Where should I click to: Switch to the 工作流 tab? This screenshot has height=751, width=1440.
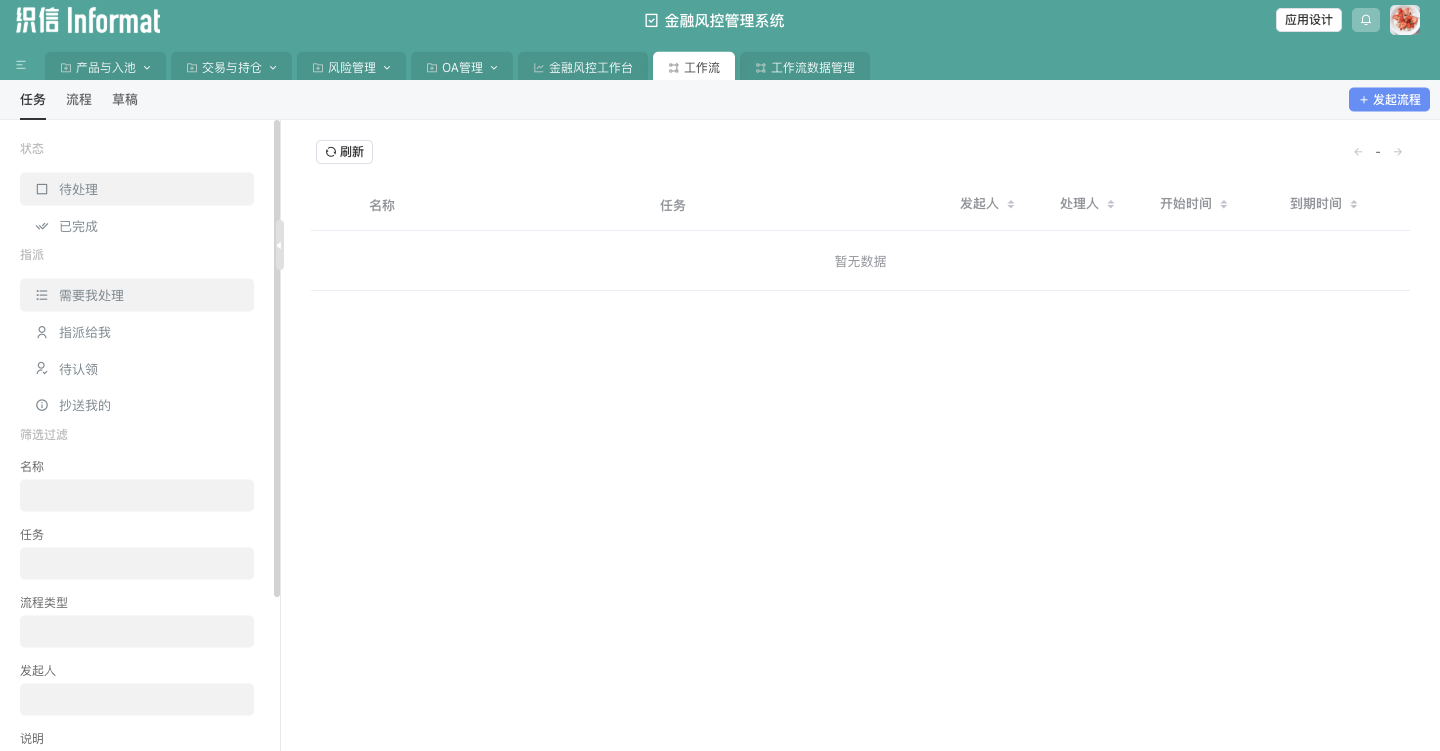tap(694, 67)
